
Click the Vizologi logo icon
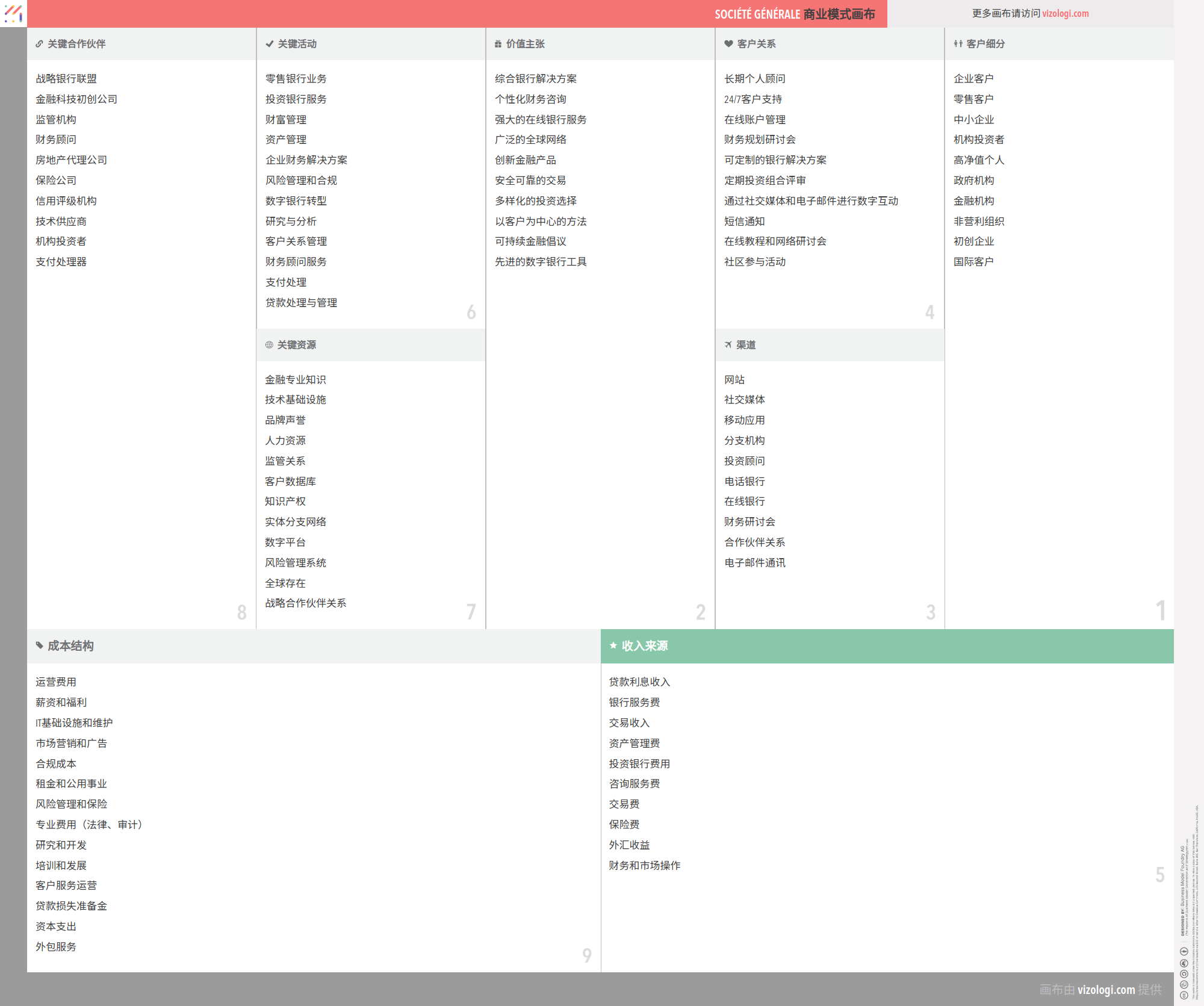13,13
